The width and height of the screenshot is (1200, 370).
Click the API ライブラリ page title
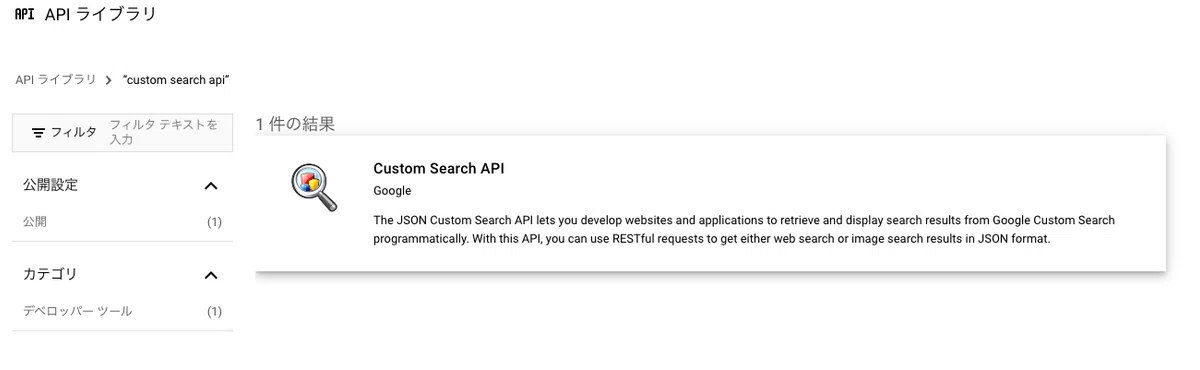tap(100, 15)
